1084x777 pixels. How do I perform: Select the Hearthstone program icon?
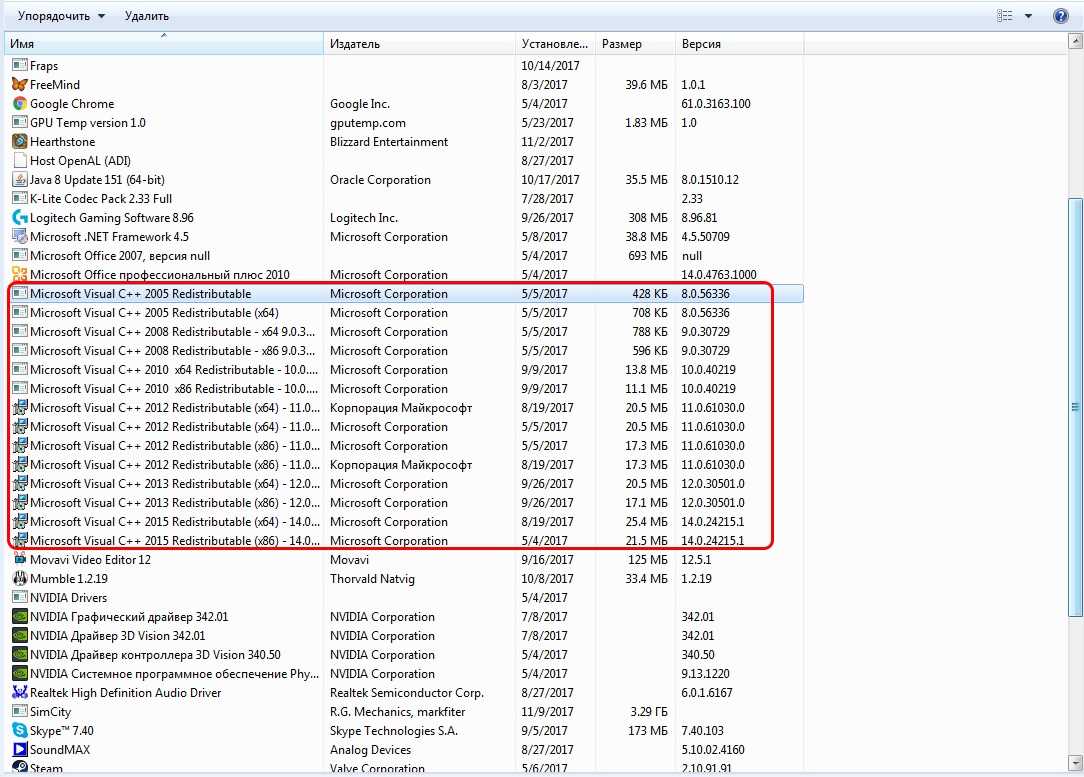click(x=20, y=142)
